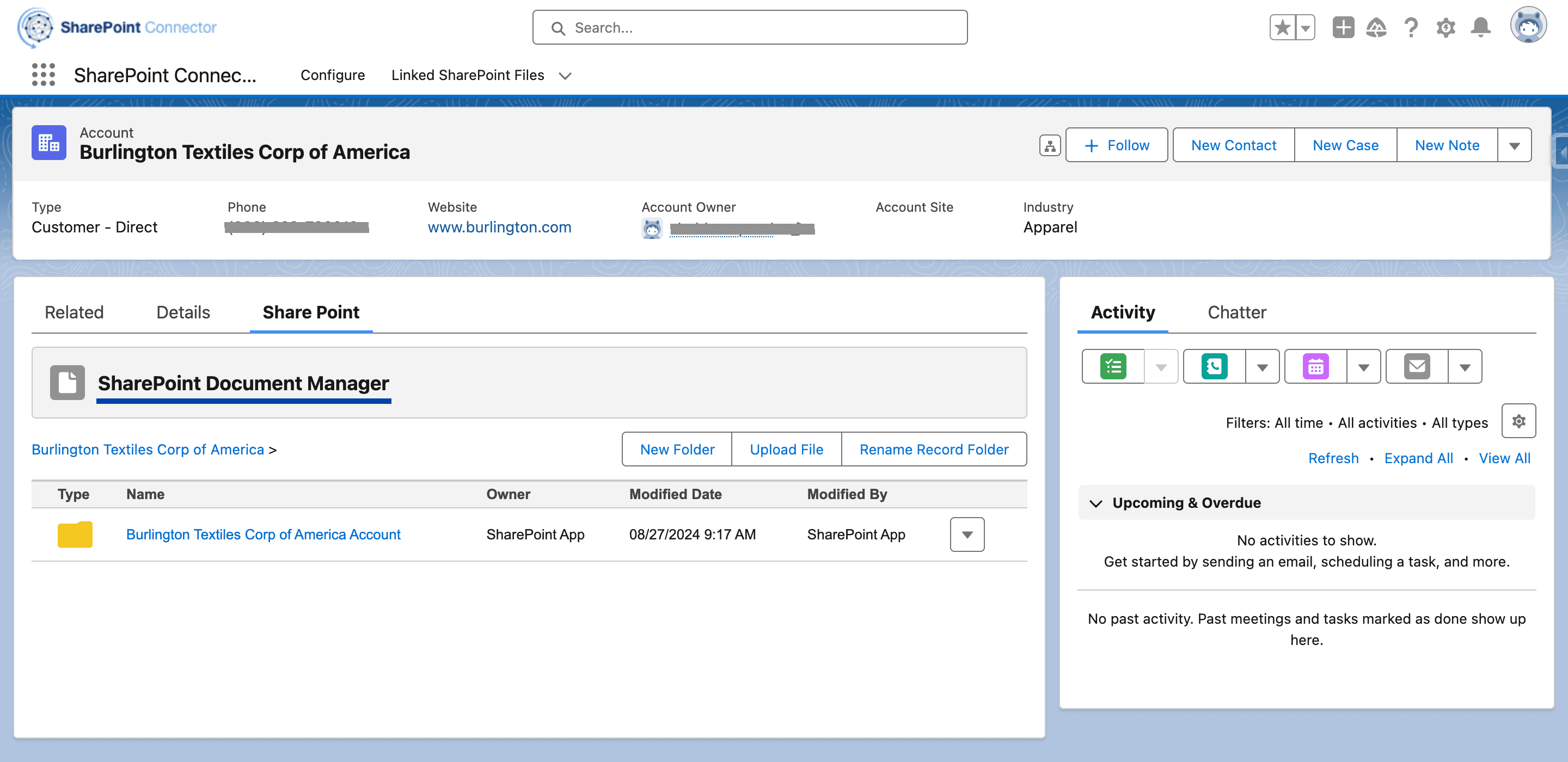Image resolution: width=1568 pixels, height=762 pixels.
Task: Open the folder row actions dropdown
Action: tap(966, 534)
